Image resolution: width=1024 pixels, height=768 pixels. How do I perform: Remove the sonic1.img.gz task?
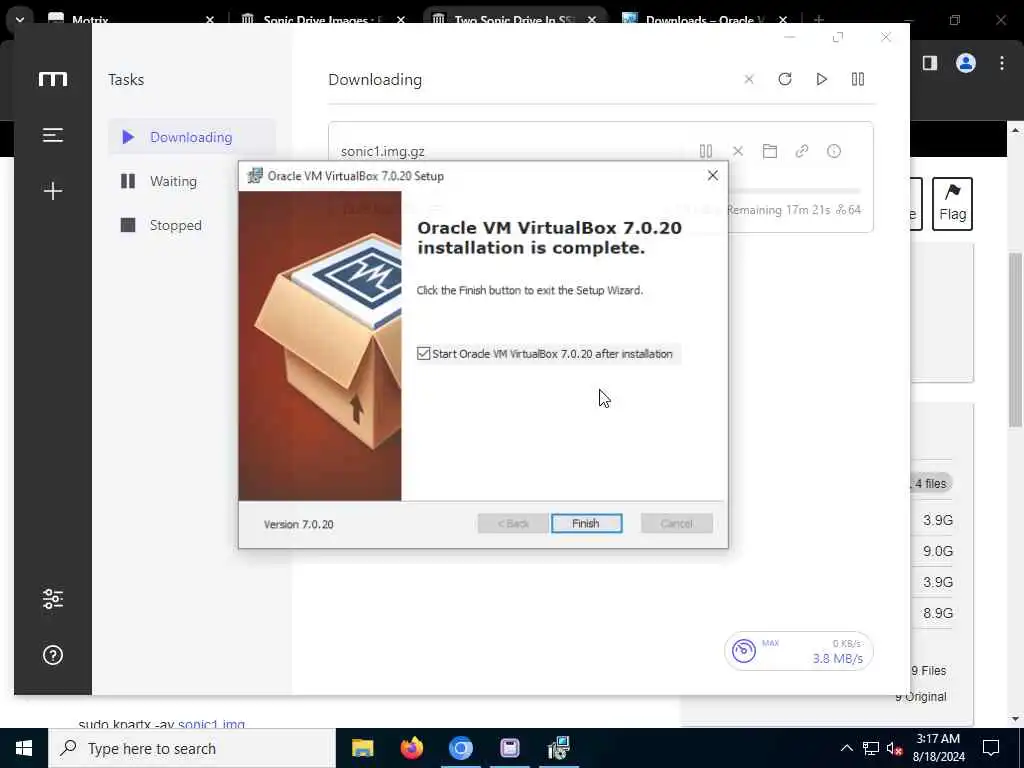tap(738, 152)
